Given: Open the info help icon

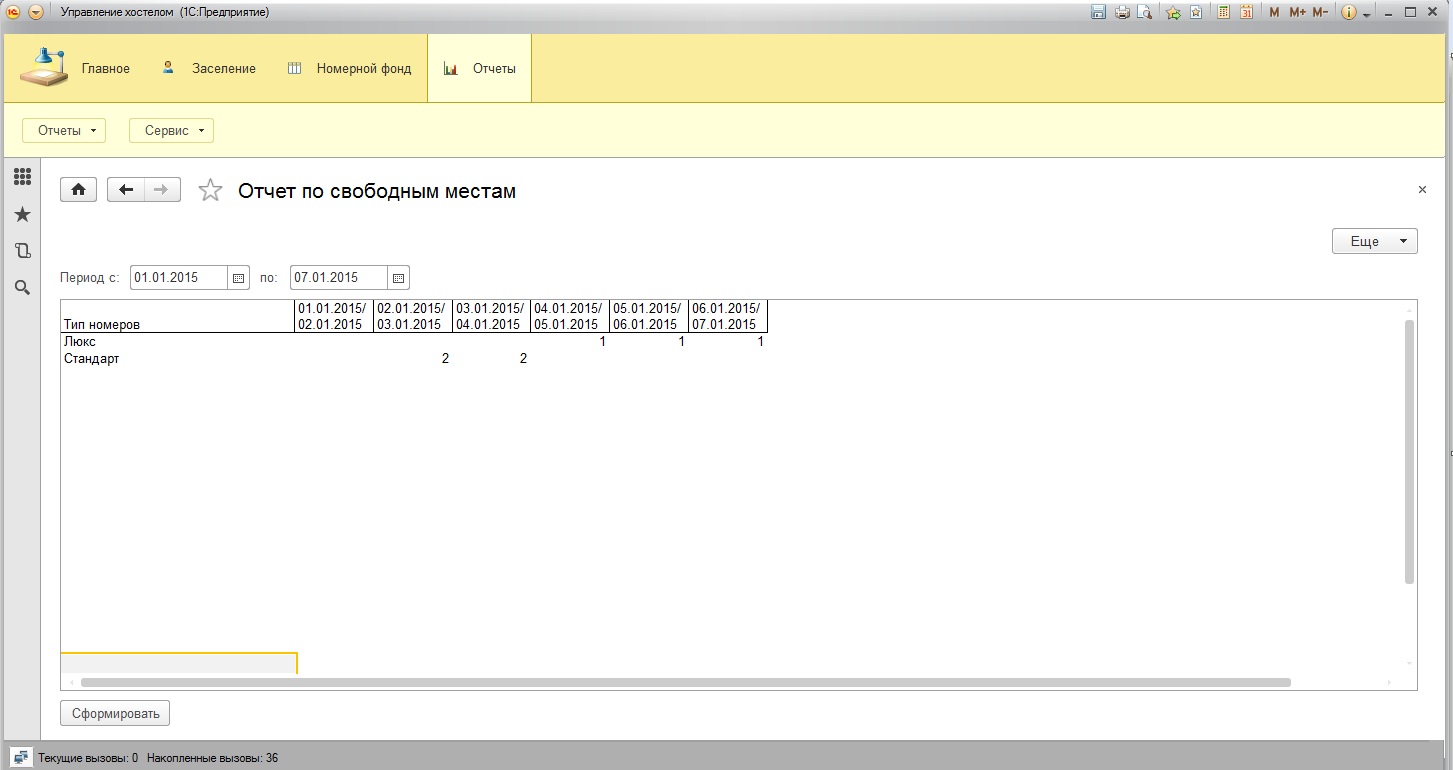Looking at the screenshot, I should pos(1349,12).
